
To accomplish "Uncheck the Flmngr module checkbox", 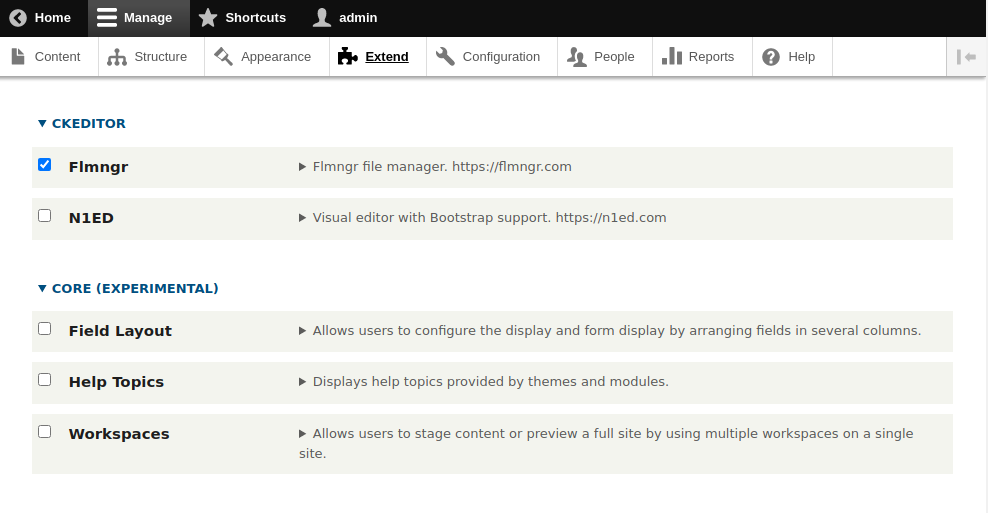I will pyautogui.click(x=45, y=165).
